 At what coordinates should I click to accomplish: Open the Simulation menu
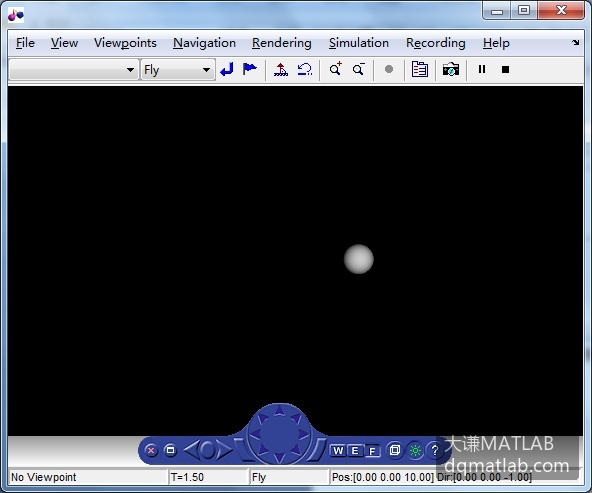click(x=359, y=43)
